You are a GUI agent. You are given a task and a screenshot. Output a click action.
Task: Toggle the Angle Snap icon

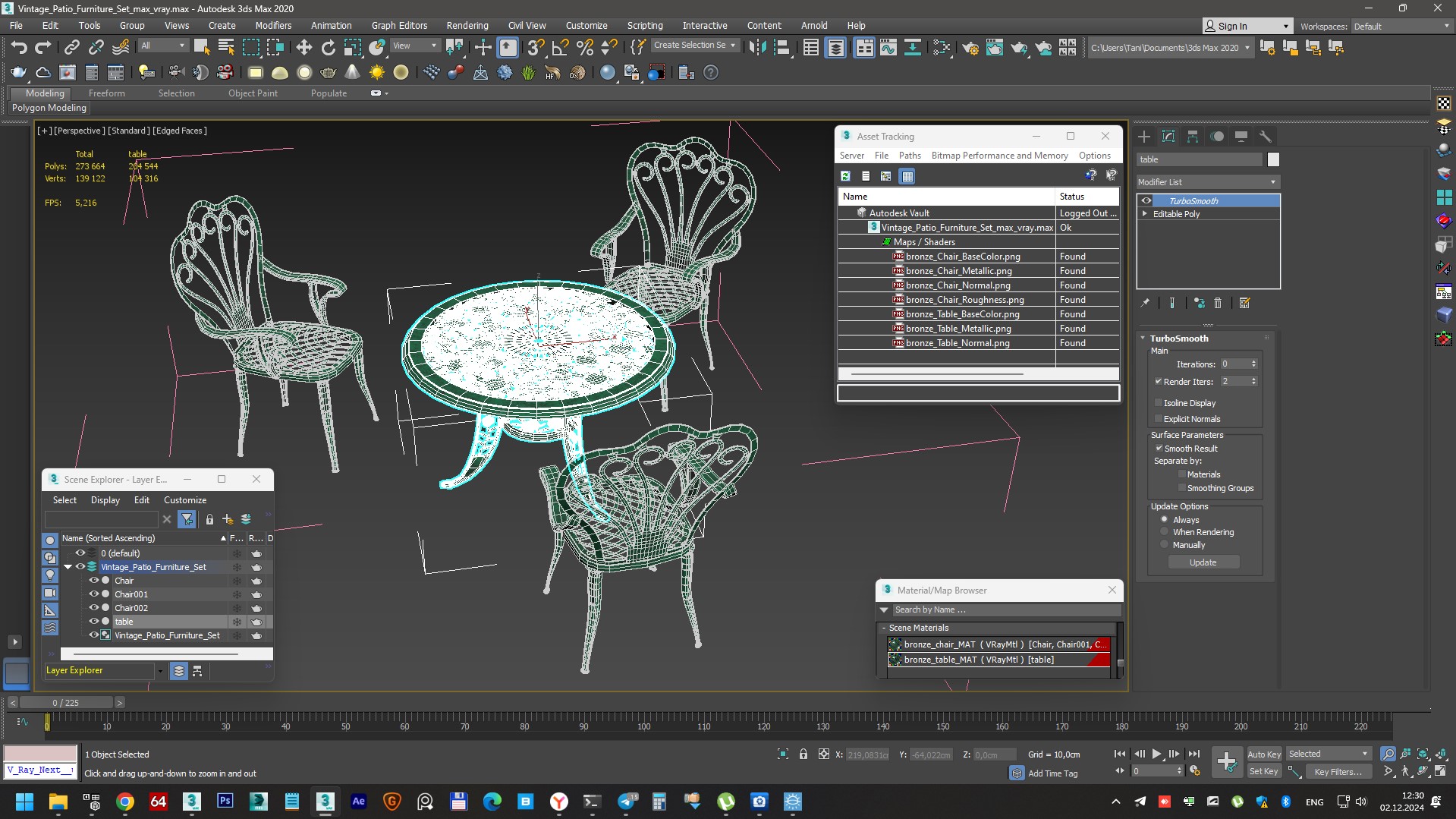click(x=561, y=48)
